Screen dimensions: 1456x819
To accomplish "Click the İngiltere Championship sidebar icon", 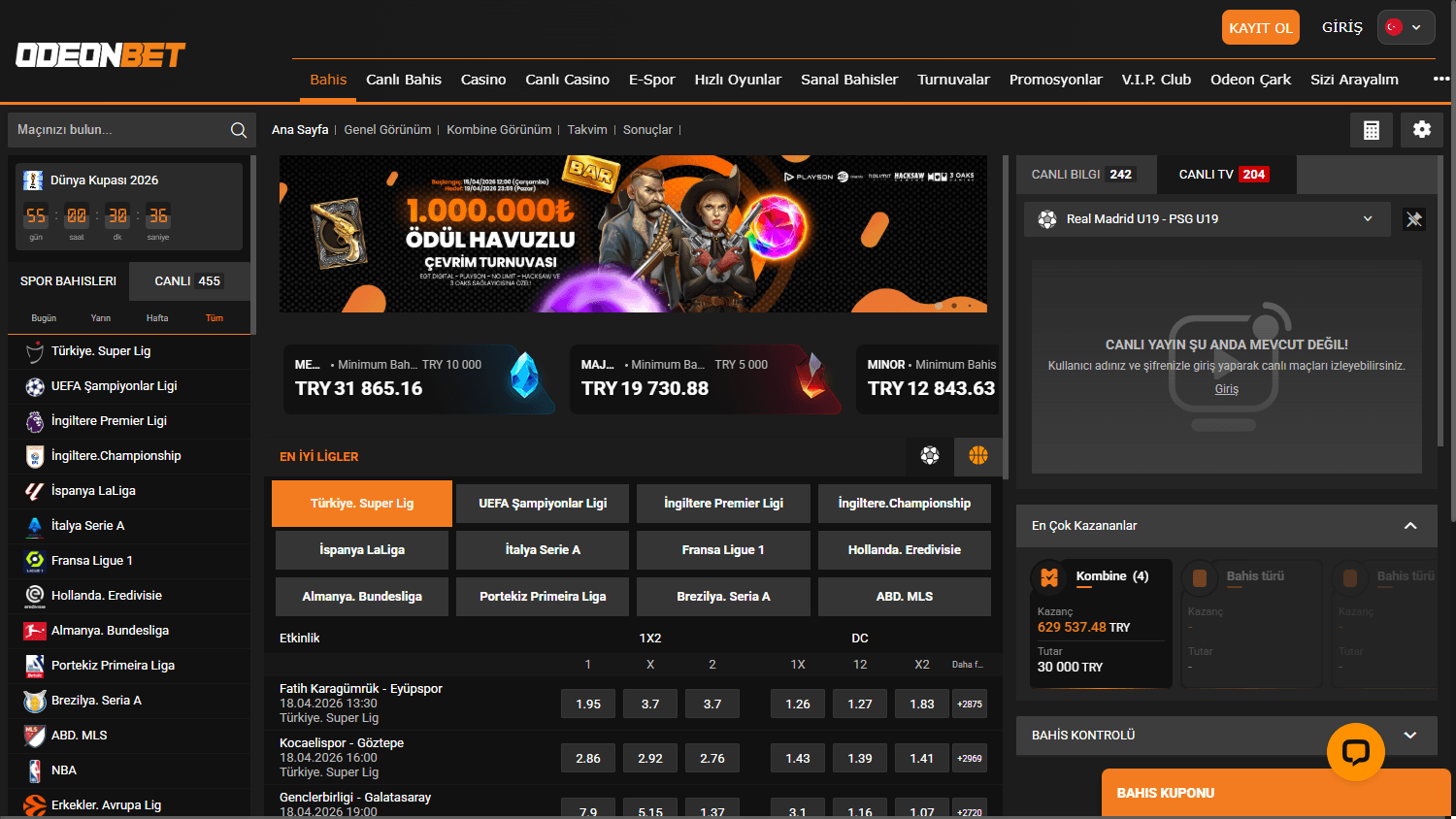I will click(35, 456).
